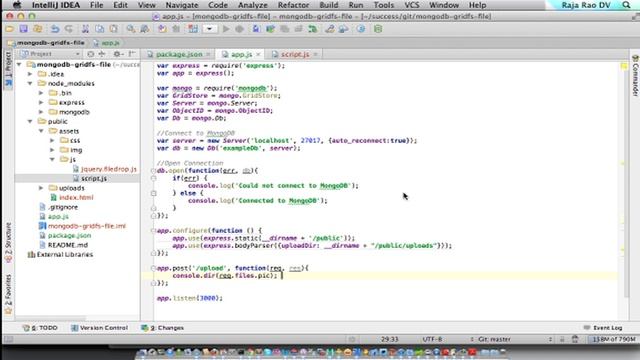The image size is (640, 360).
Task: Switch to the script.js editor tab
Action: click(295, 54)
